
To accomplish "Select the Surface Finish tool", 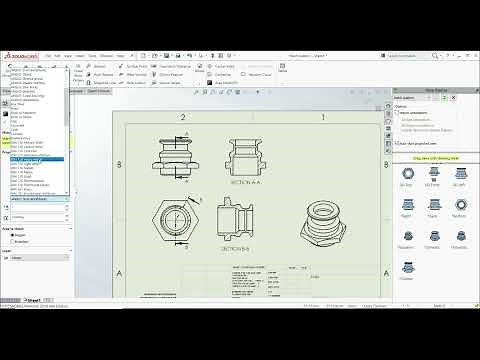I will pos(133,66).
